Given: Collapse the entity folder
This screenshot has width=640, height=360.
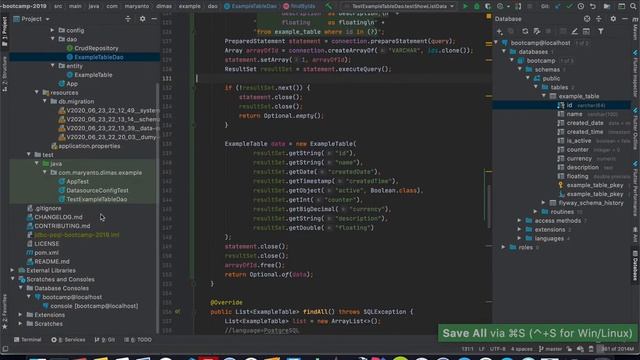Looking at the screenshot, I should coord(53,65).
